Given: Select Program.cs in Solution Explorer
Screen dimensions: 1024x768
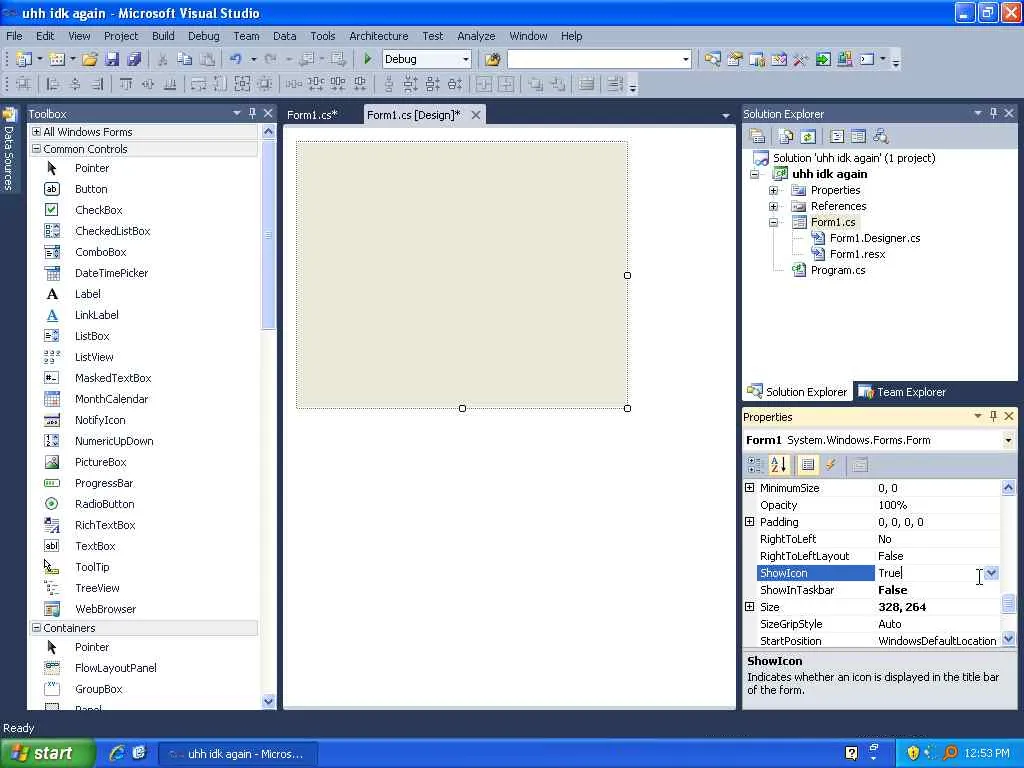Looking at the screenshot, I should 838,270.
